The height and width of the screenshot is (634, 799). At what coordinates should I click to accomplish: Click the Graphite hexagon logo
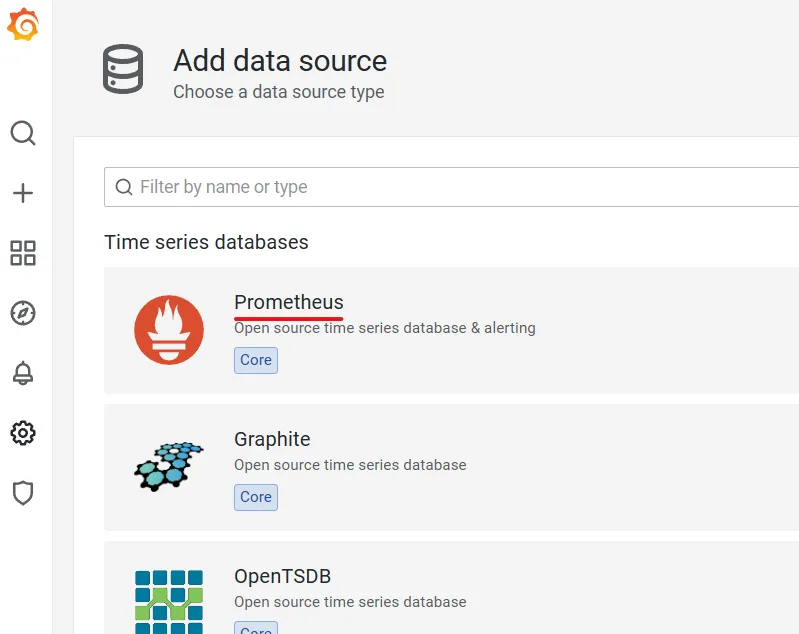[169, 466]
